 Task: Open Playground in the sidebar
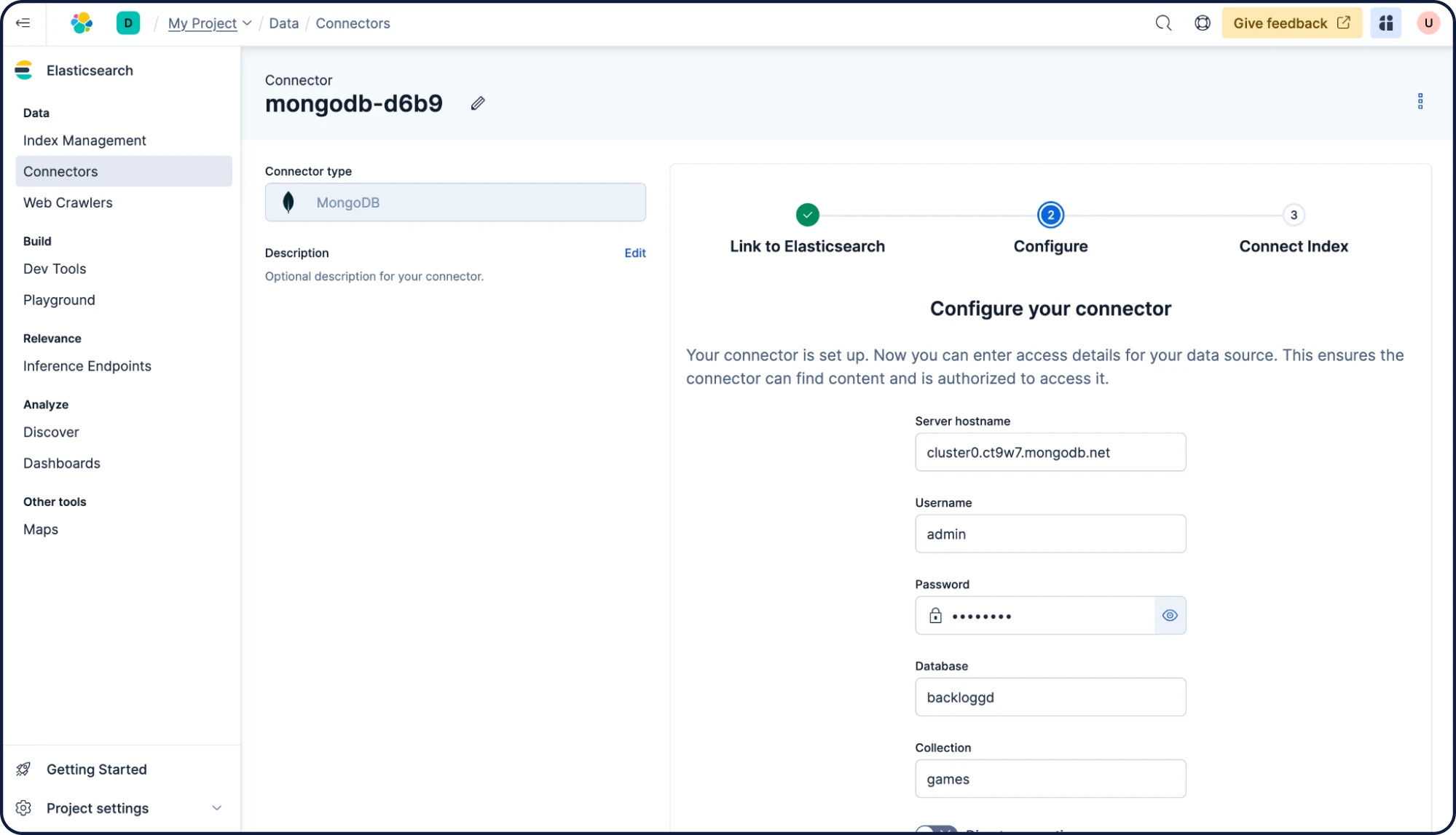click(x=59, y=300)
